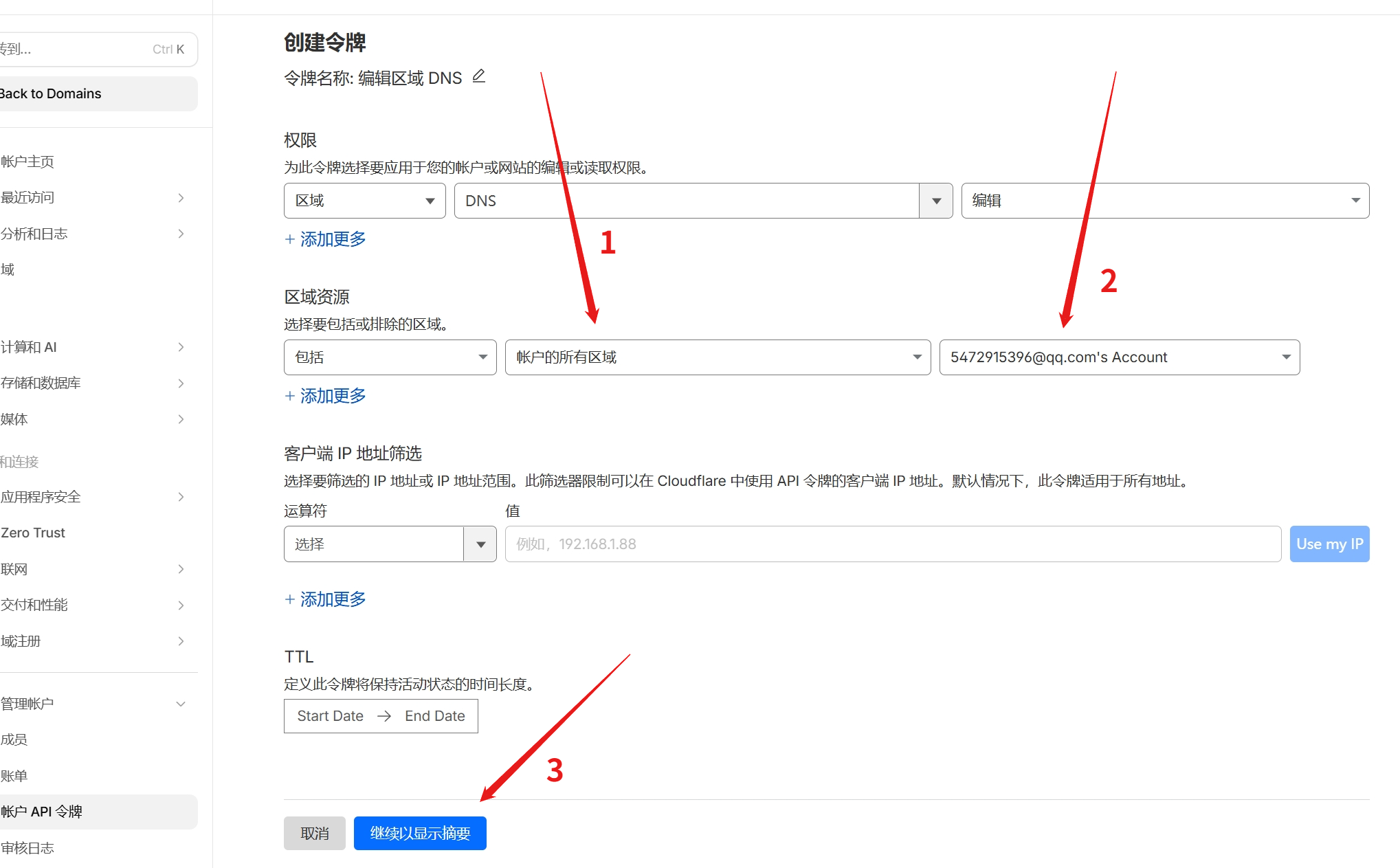Viewport: 1400px width, 868px height.
Task: Open the 区域 permission type dropdown
Action: (x=364, y=201)
